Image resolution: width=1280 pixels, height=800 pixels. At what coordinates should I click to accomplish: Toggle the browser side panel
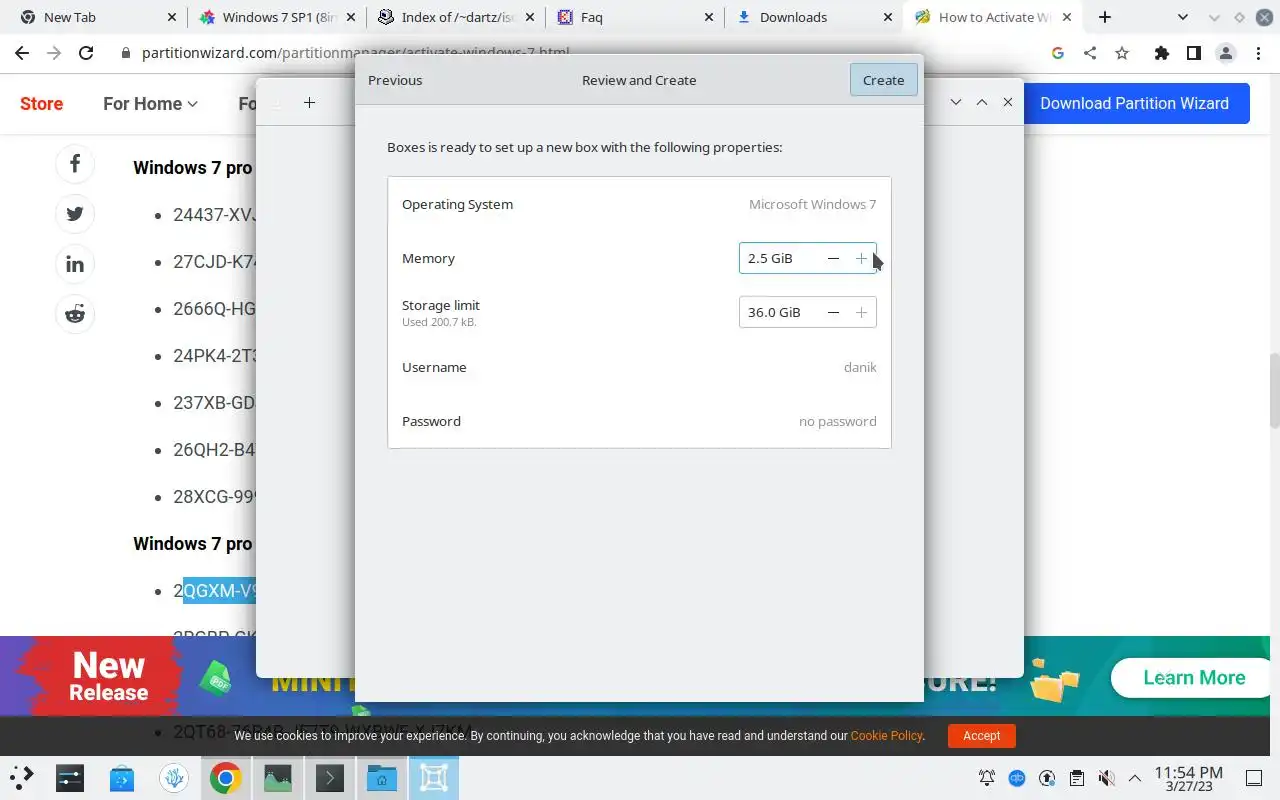point(1193,53)
